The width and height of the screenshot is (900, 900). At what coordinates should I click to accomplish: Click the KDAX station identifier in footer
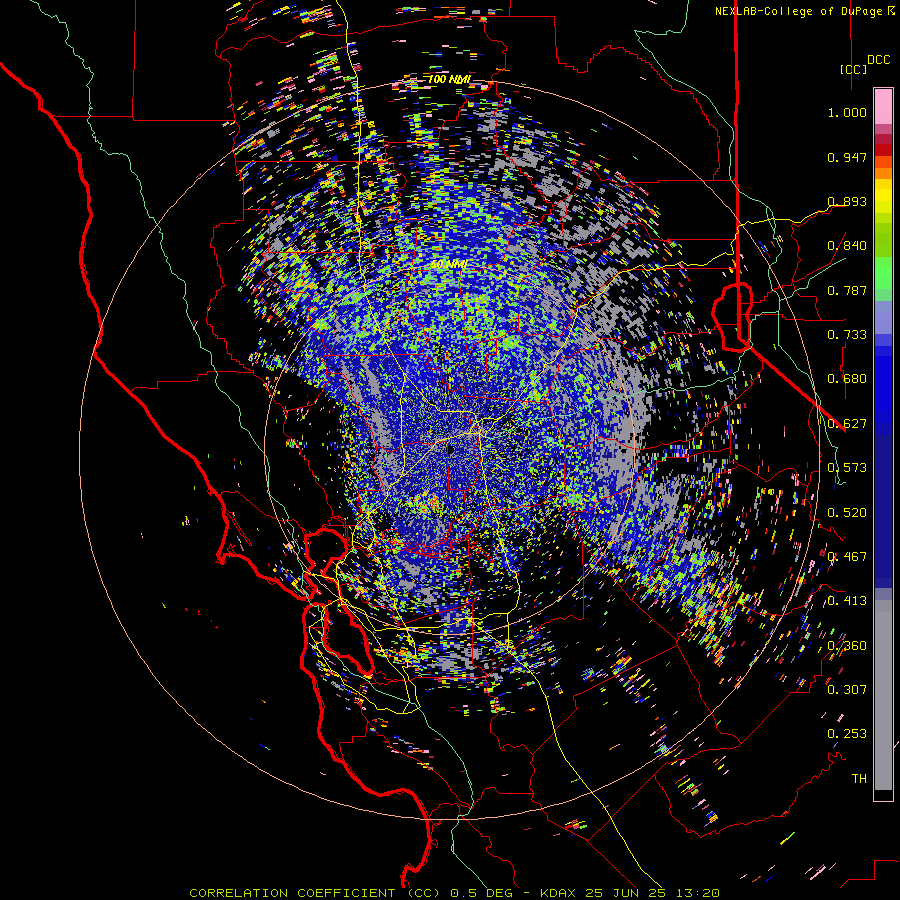(x=560, y=893)
